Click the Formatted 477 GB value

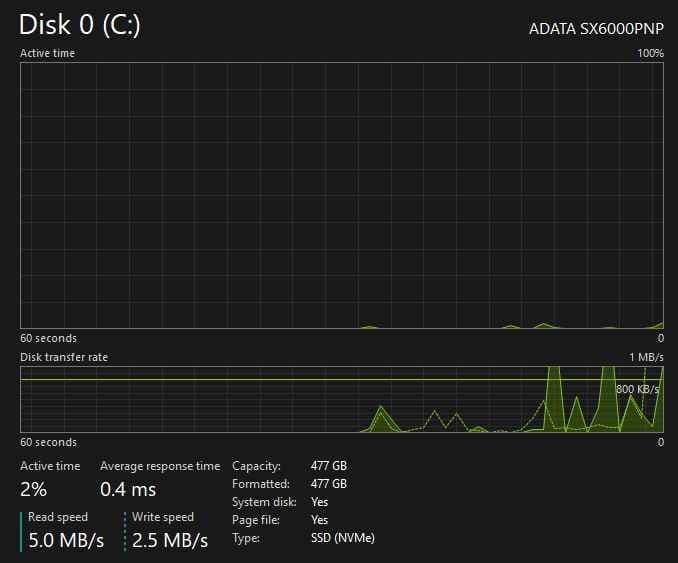coord(329,484)
